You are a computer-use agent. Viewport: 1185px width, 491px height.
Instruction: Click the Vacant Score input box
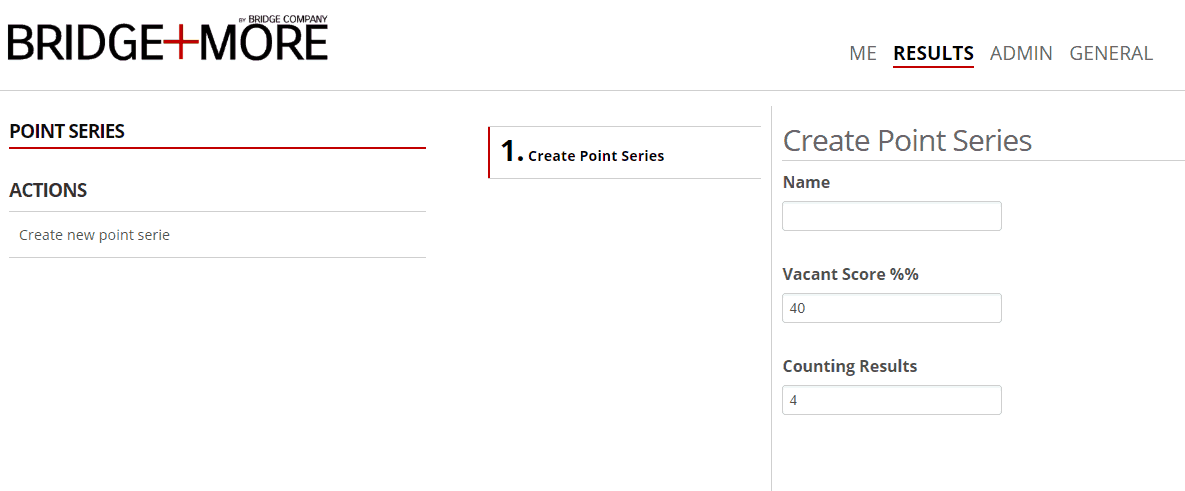click(x=891, y=308)
